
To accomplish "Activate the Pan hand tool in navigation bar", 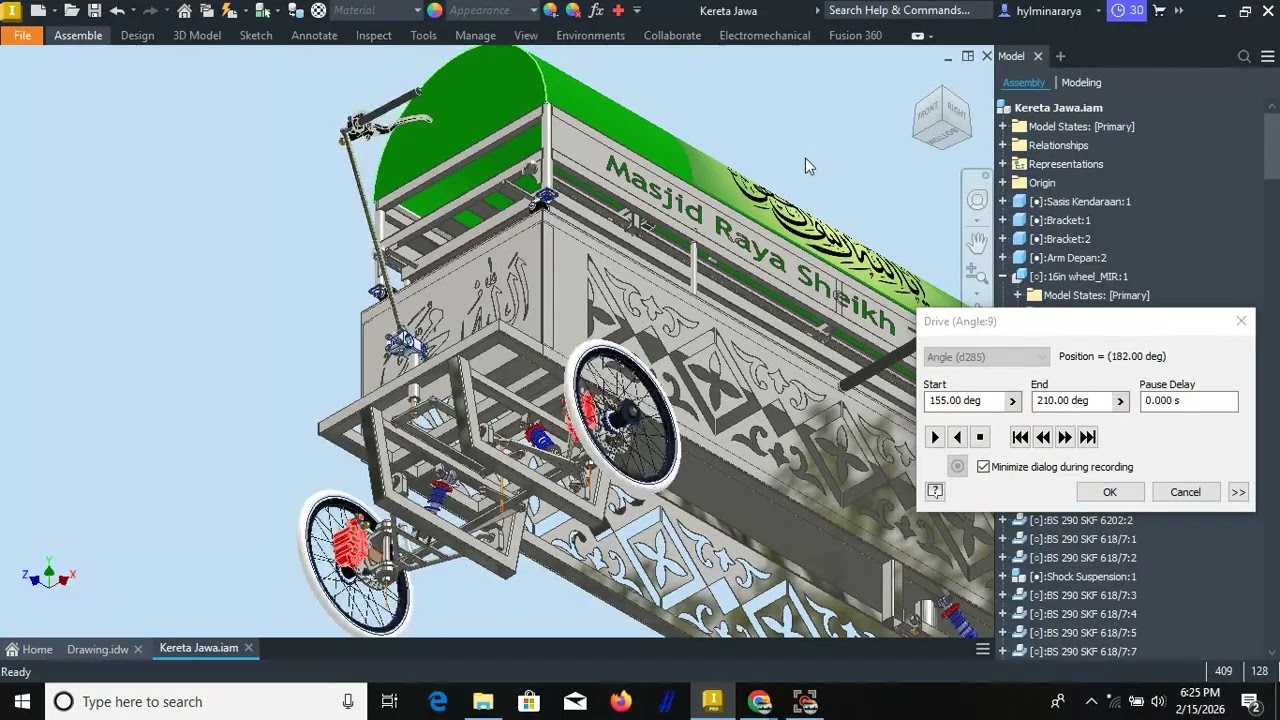I will coord(977,241).
